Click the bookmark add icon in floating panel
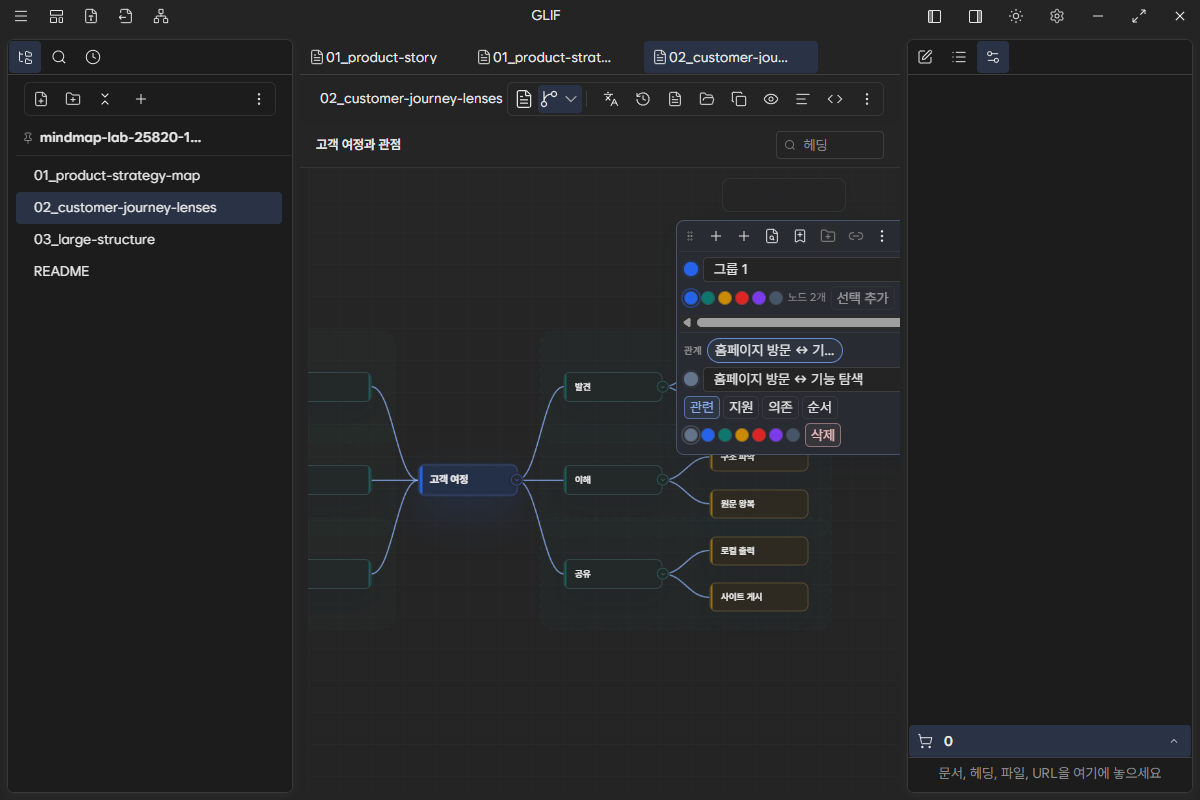This screenshot has height=800, width=1200. [x=800, y=236]
